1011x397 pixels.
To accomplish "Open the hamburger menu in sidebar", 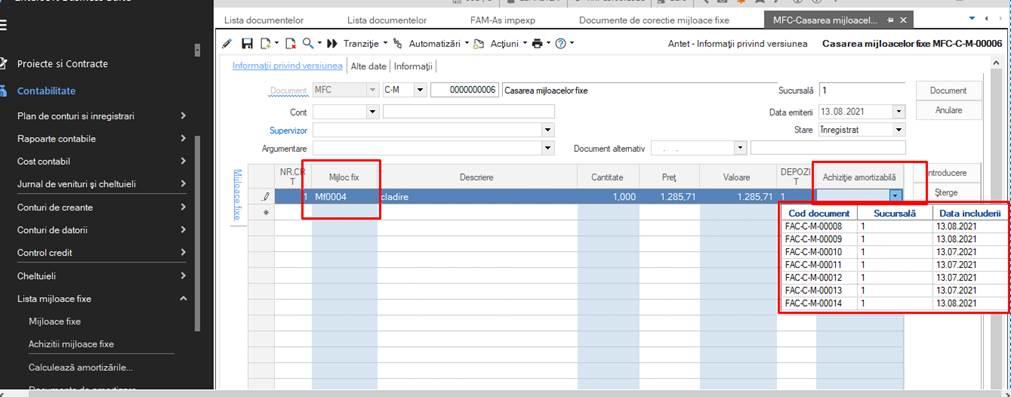I will pyautogui.click(x=3, y=24).
